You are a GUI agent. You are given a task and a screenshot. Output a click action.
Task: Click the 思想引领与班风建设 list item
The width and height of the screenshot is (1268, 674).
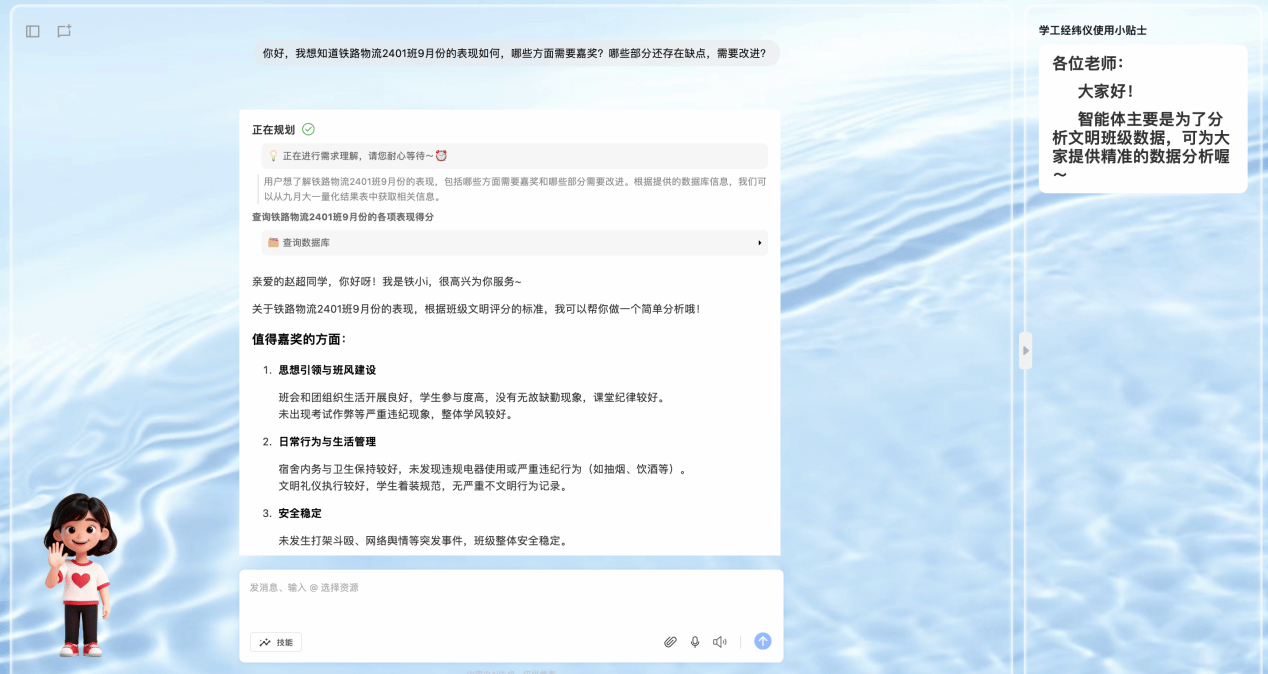point(327,370)
